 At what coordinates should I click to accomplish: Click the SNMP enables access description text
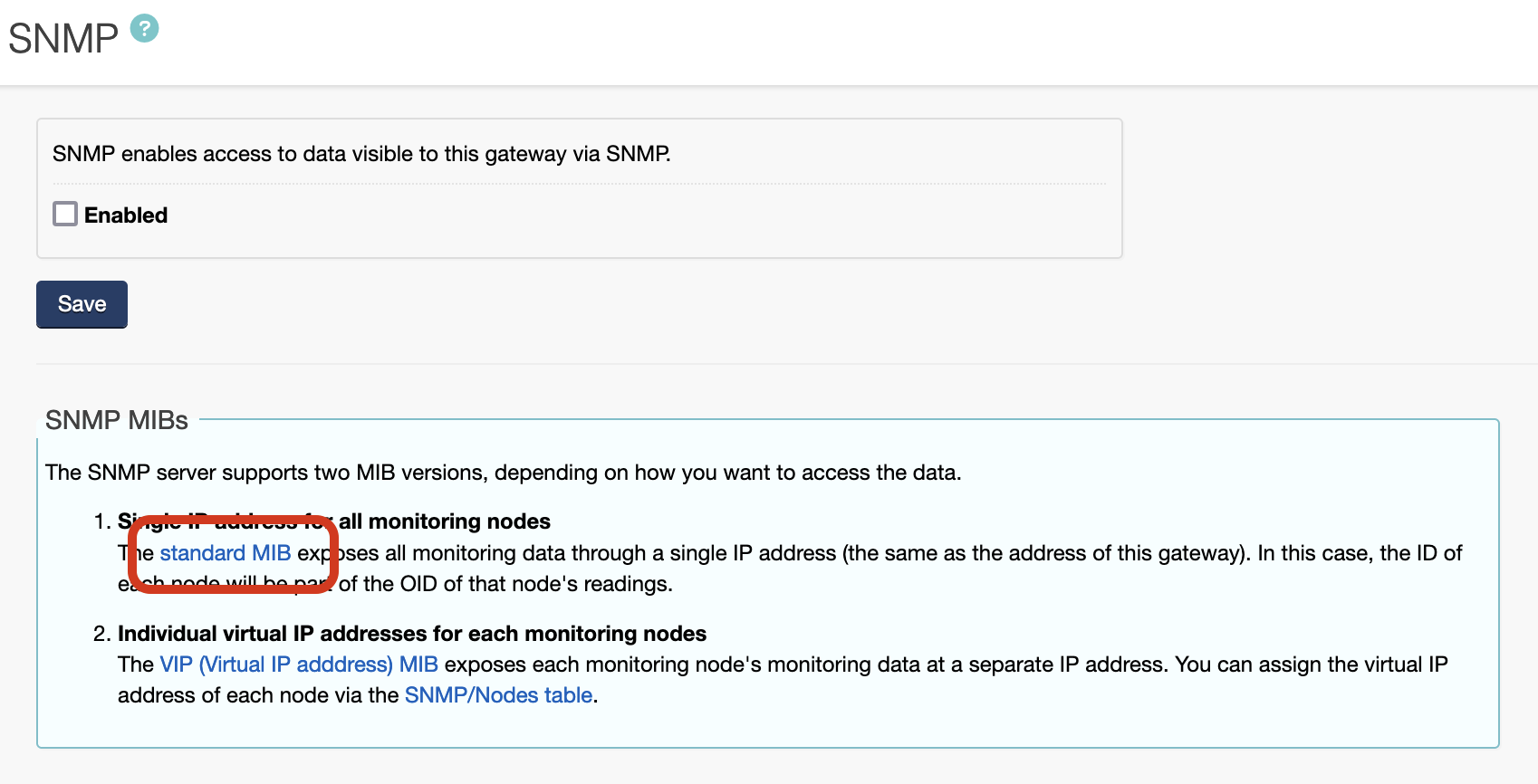(x=361, y=154)
